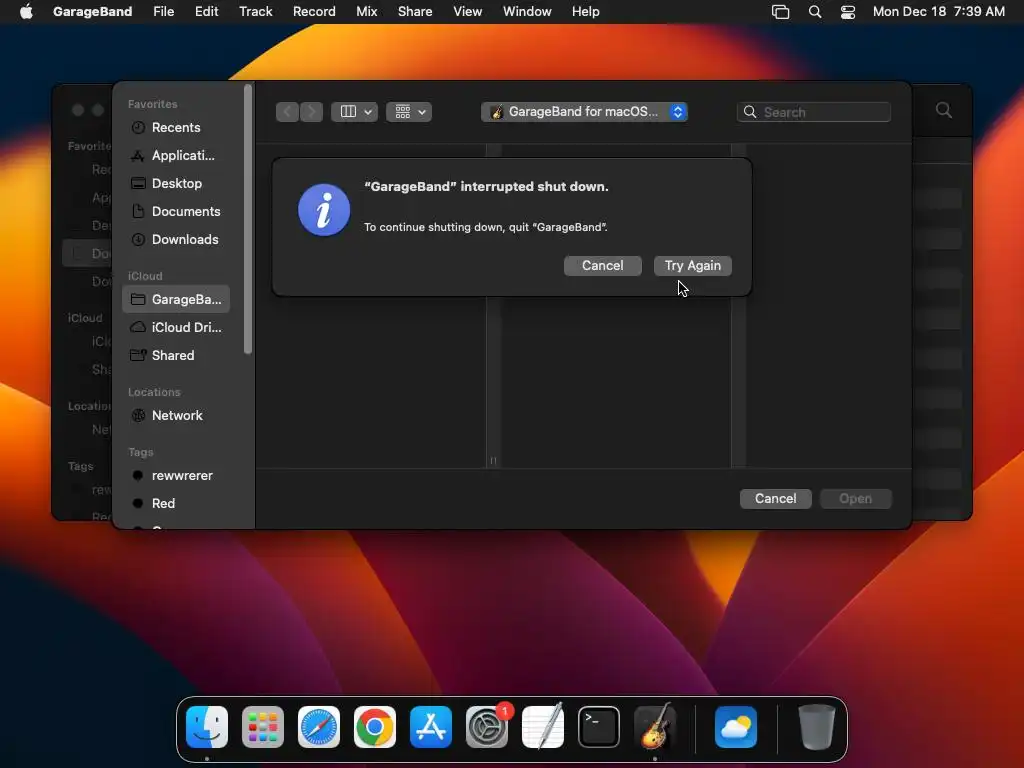Viewport: 1024px width, 768px height.
Task: Click the screen mirroring icon in the menu bar
Action: [x=780, y=11]
